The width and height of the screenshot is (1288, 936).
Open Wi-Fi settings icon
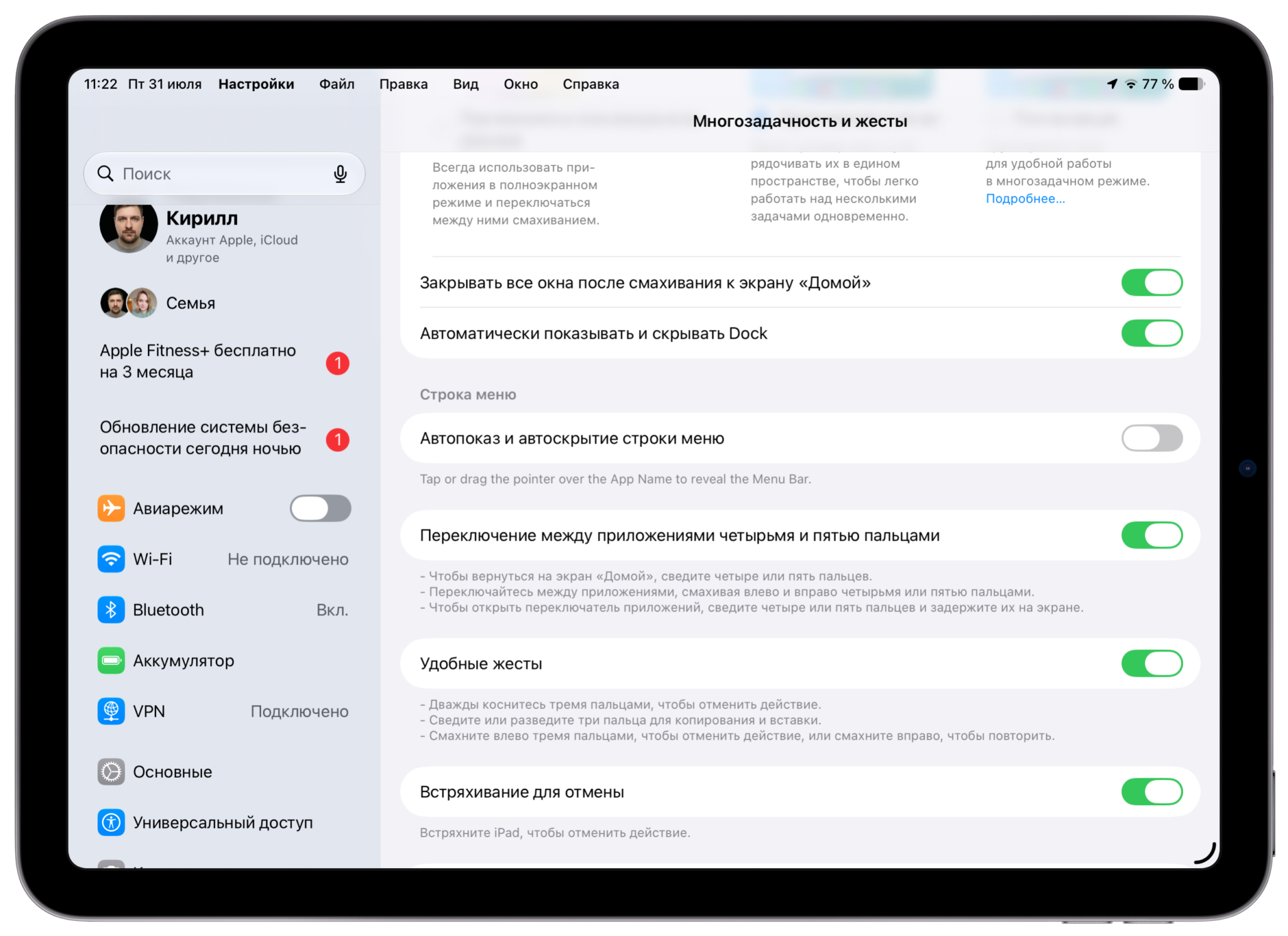click(111, 559)
